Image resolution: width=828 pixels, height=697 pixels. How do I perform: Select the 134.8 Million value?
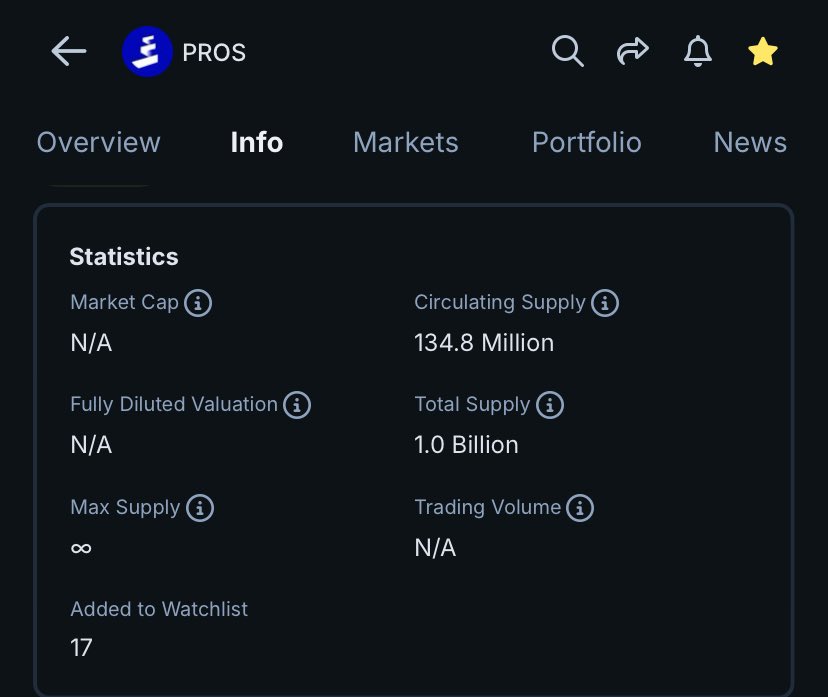click(484, 343)
